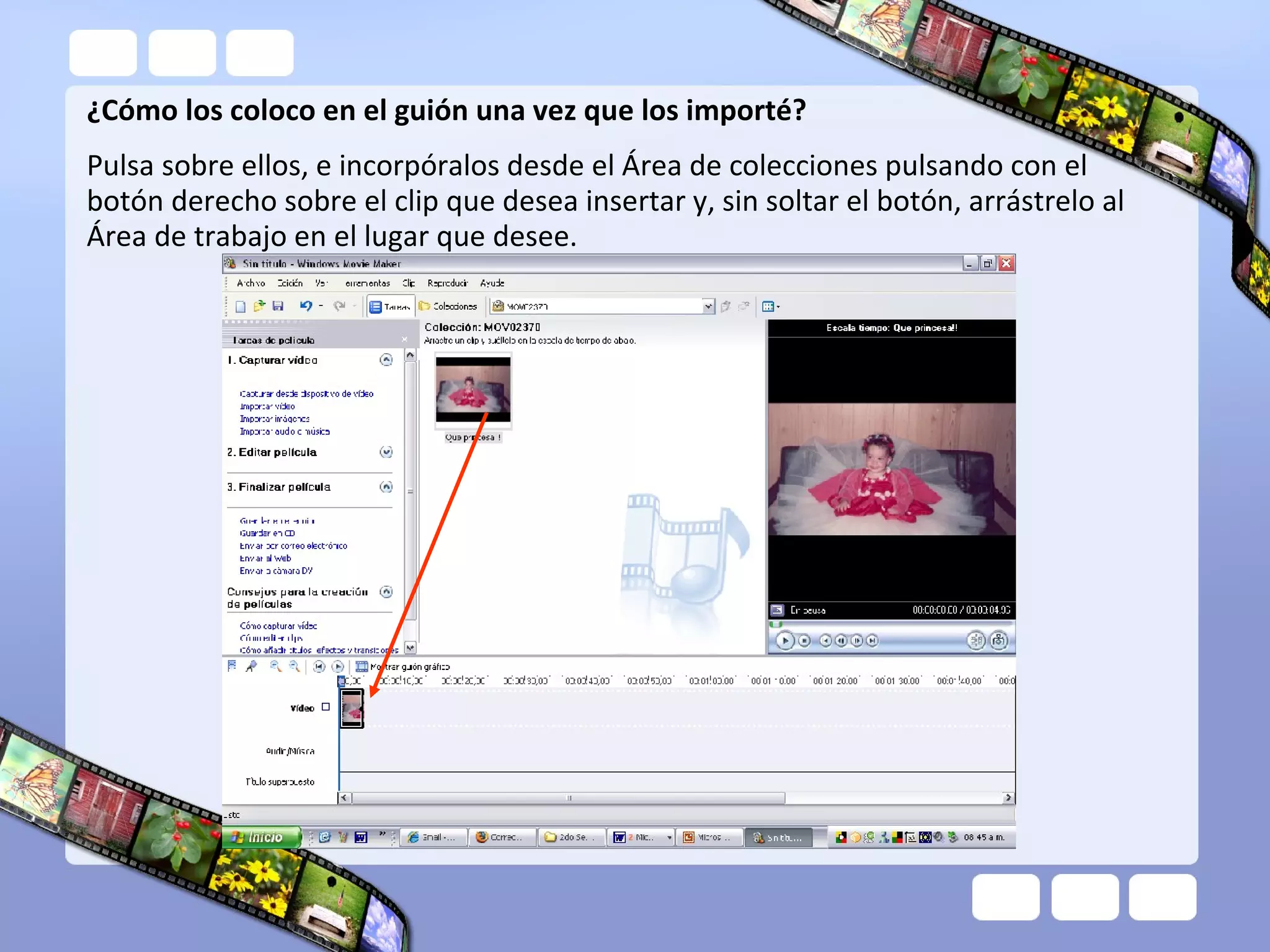Toggle the Colecciones pane button
This screenshot has height=952, width=1270.
pos(448,306)
